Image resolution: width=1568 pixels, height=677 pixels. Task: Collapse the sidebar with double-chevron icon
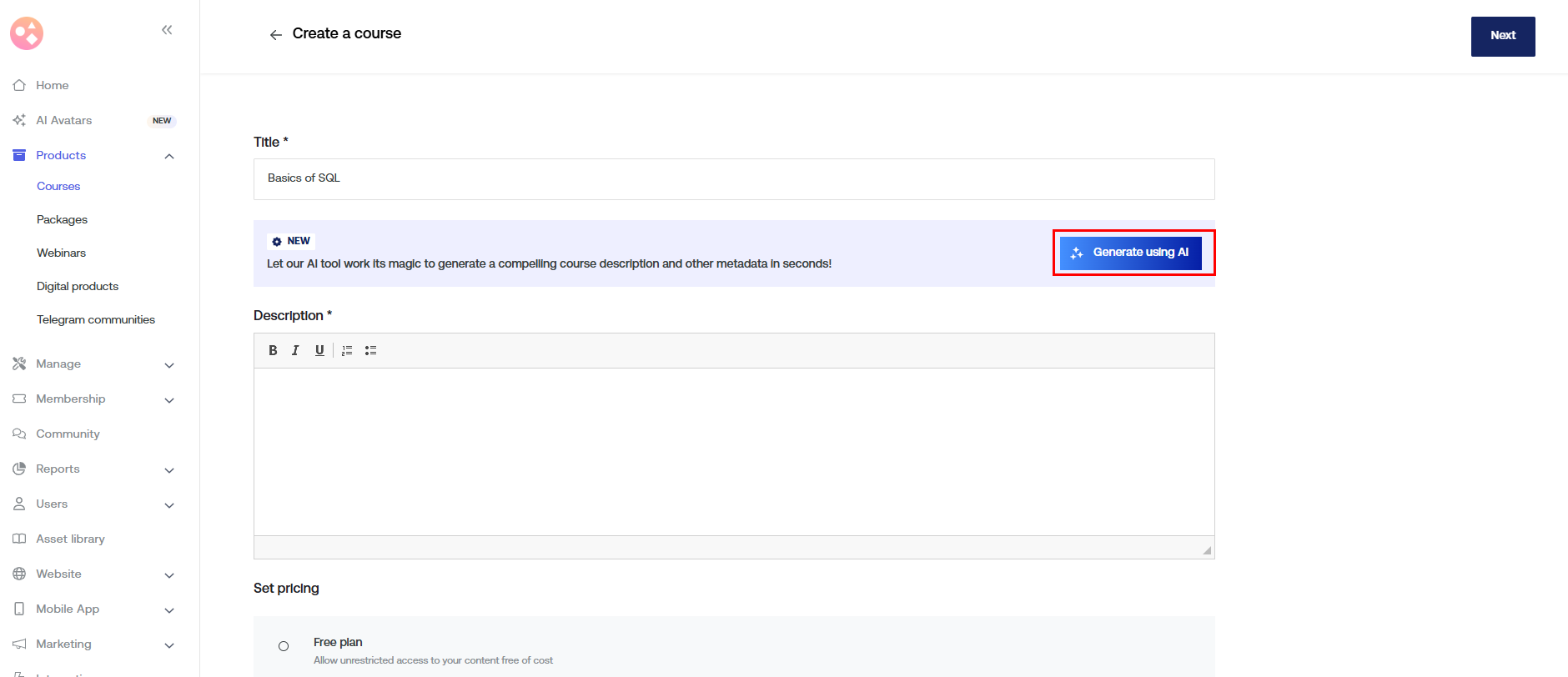[167, 30]
